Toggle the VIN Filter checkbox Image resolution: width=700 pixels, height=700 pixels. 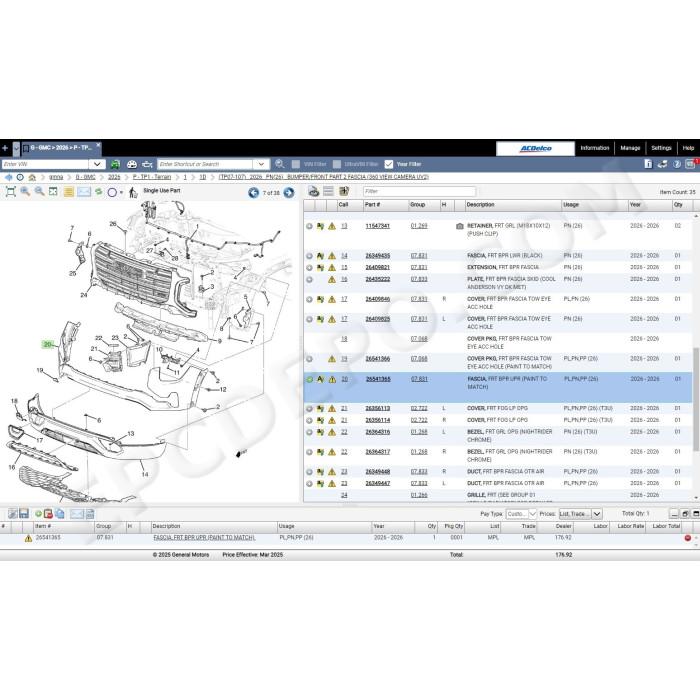tap(296, 164)
